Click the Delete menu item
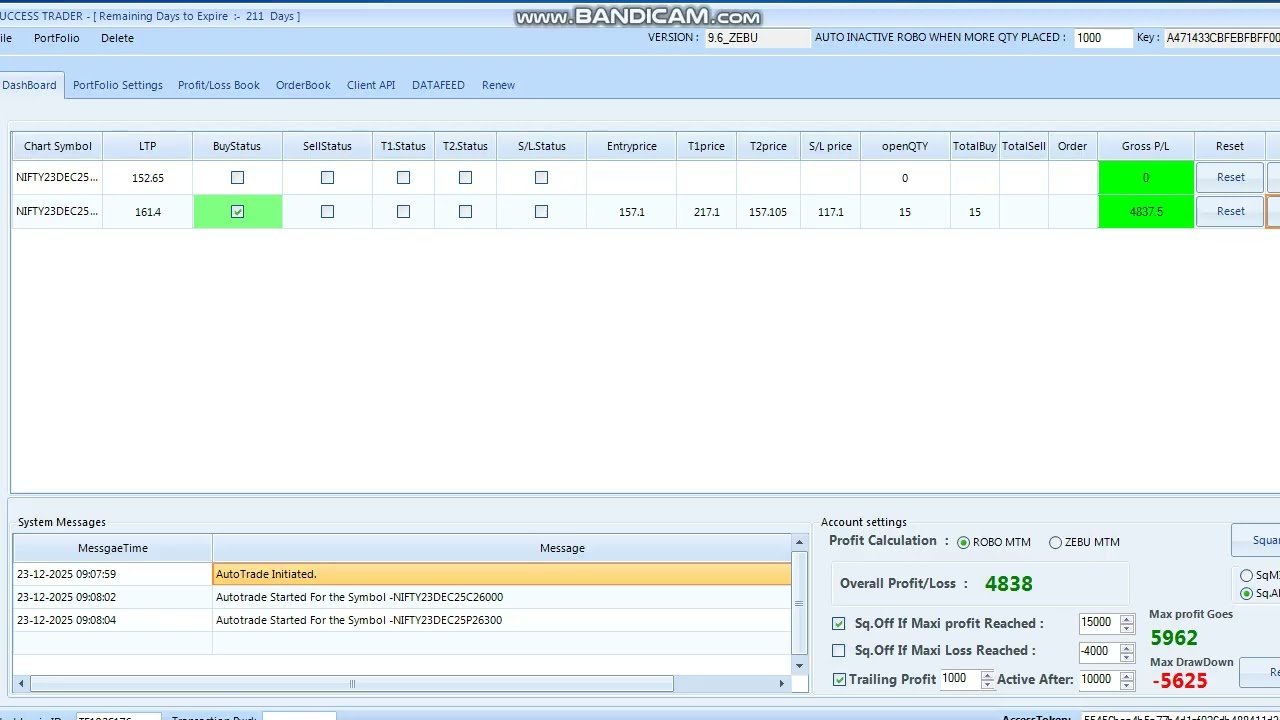Viewport: 1280px width, 720px height. (117, 38)
